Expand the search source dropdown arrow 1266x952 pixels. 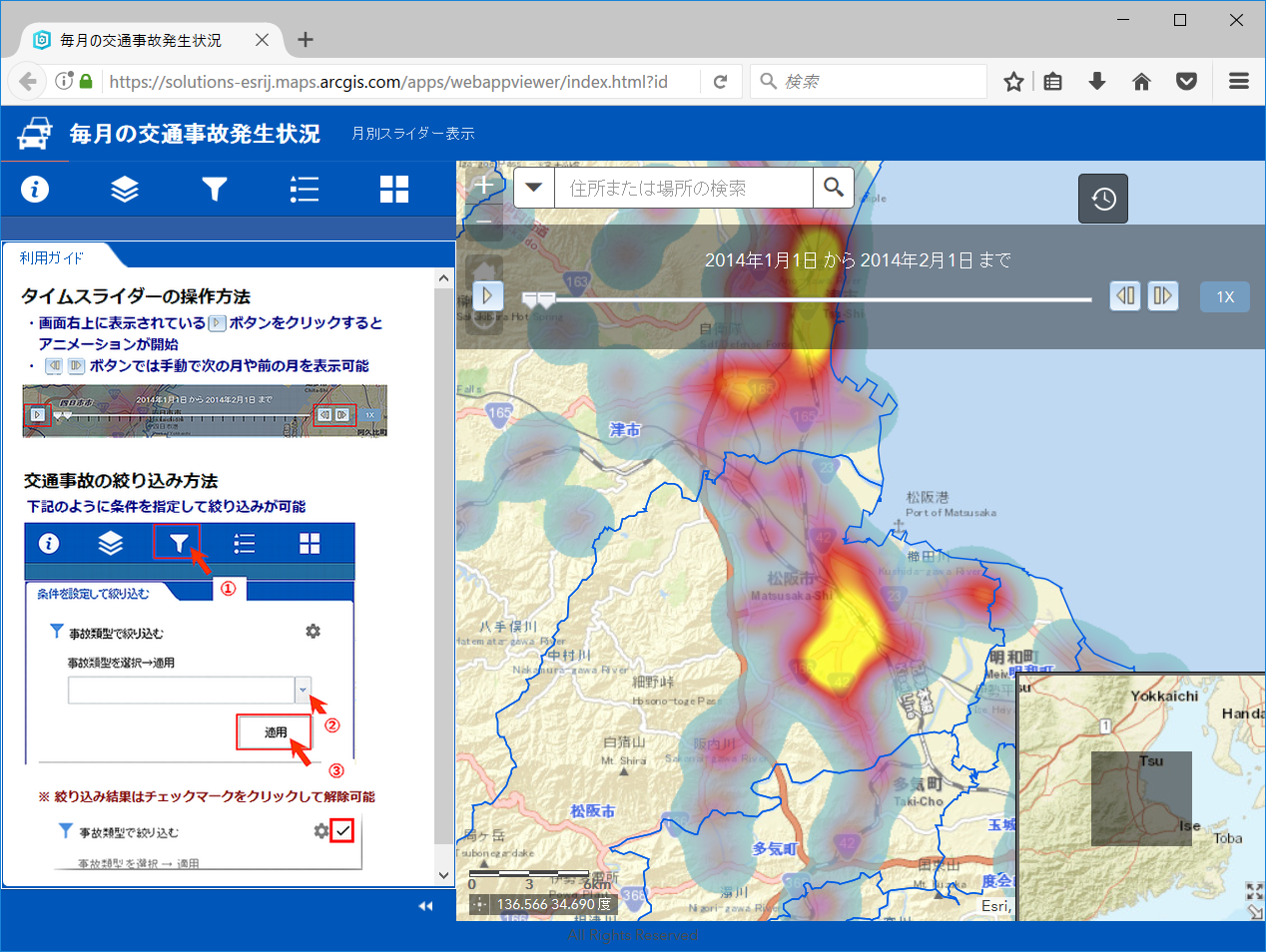click(x=534, y=188)
